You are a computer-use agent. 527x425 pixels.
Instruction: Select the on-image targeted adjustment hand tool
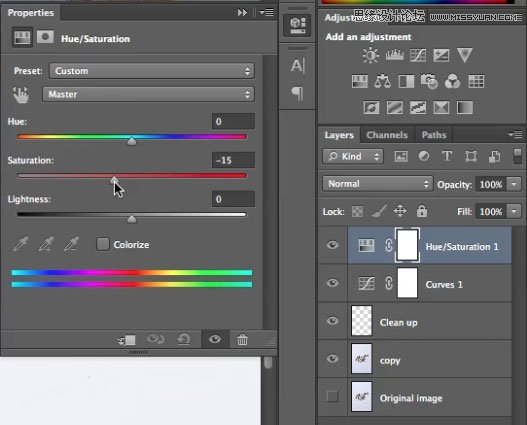click(x=21, y=95)
